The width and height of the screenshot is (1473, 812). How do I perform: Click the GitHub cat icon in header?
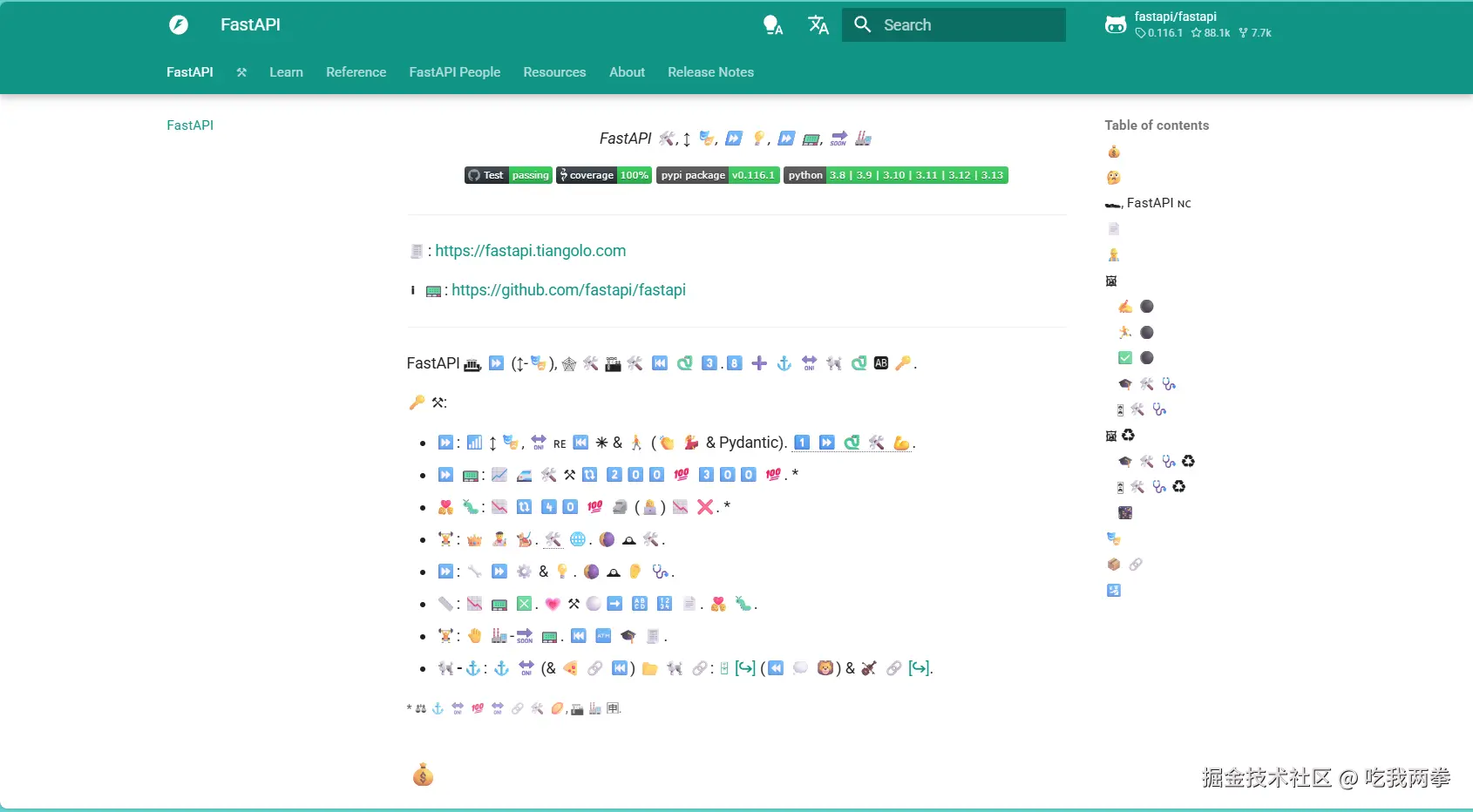coord(1116,24)
